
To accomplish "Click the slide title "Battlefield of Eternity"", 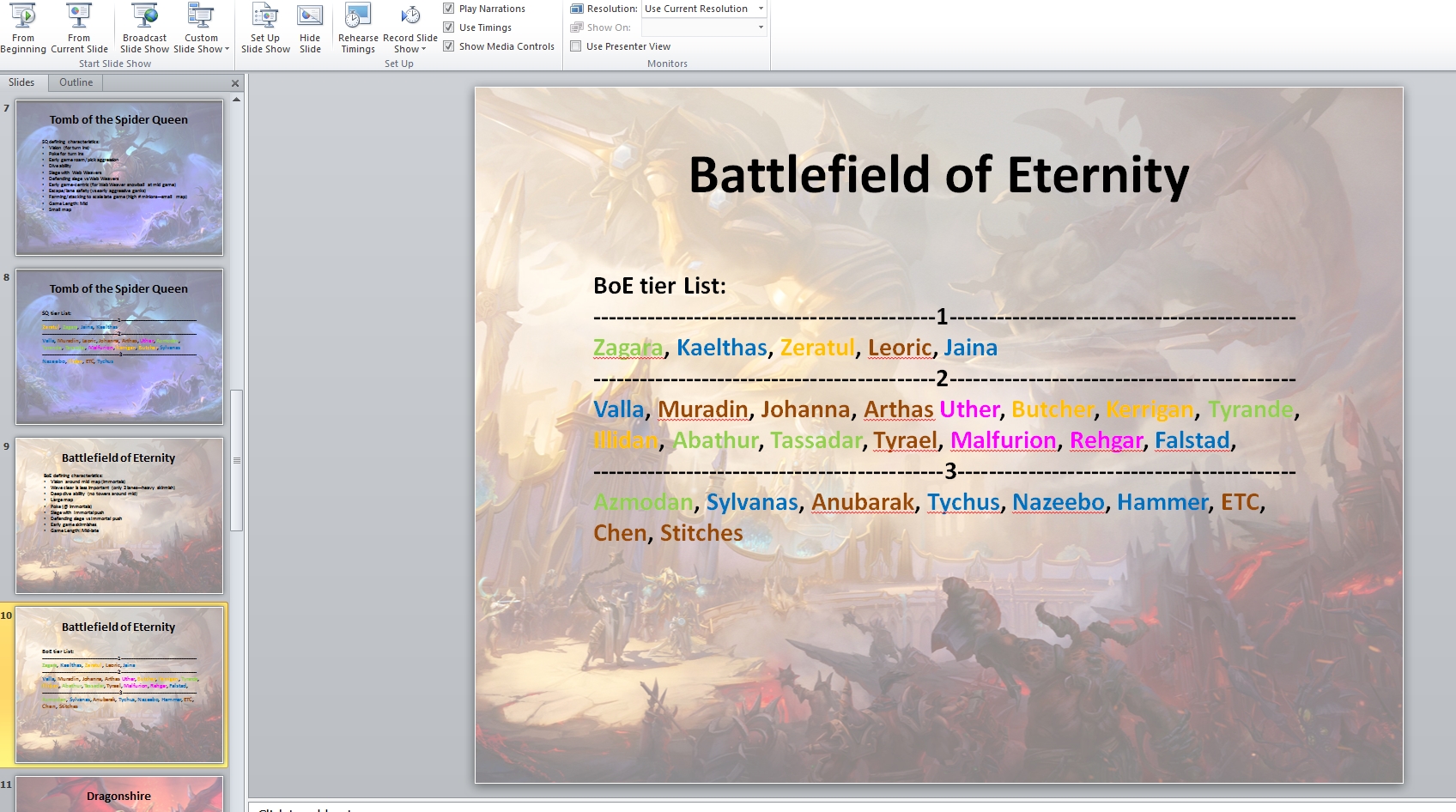I will click(x=939, y=175).
